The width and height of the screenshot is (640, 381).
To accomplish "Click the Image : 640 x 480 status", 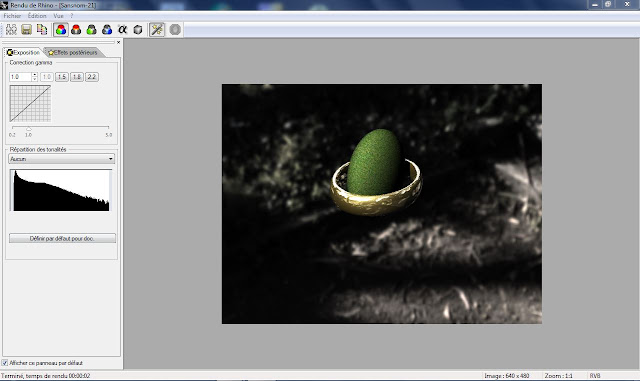I will click(507, 376).
